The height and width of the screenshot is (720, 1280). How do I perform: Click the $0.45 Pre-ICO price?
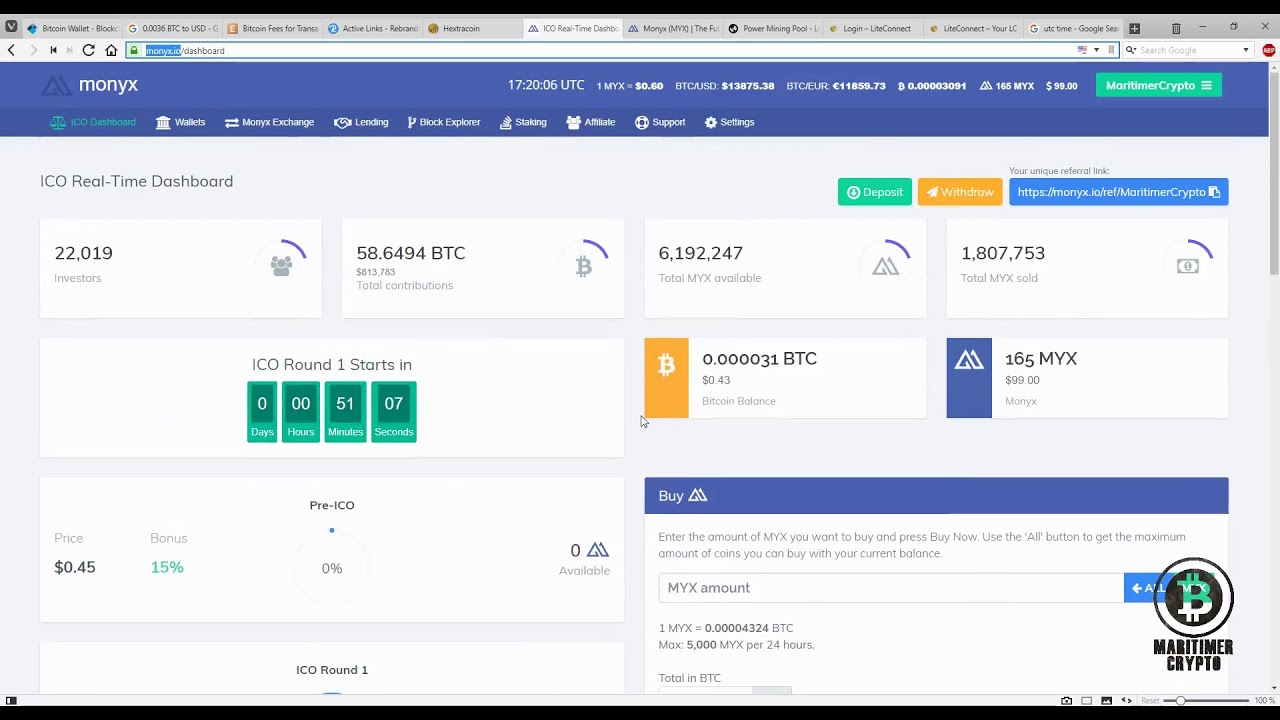point(75,567)
